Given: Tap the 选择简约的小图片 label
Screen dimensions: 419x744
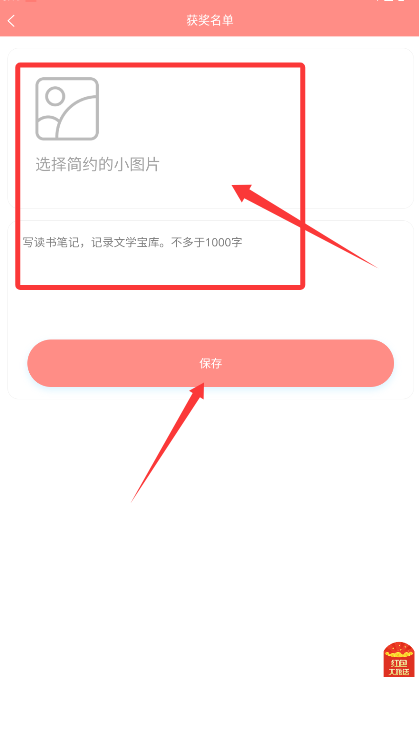Looking at the screenshot, I should coord(97,165).
